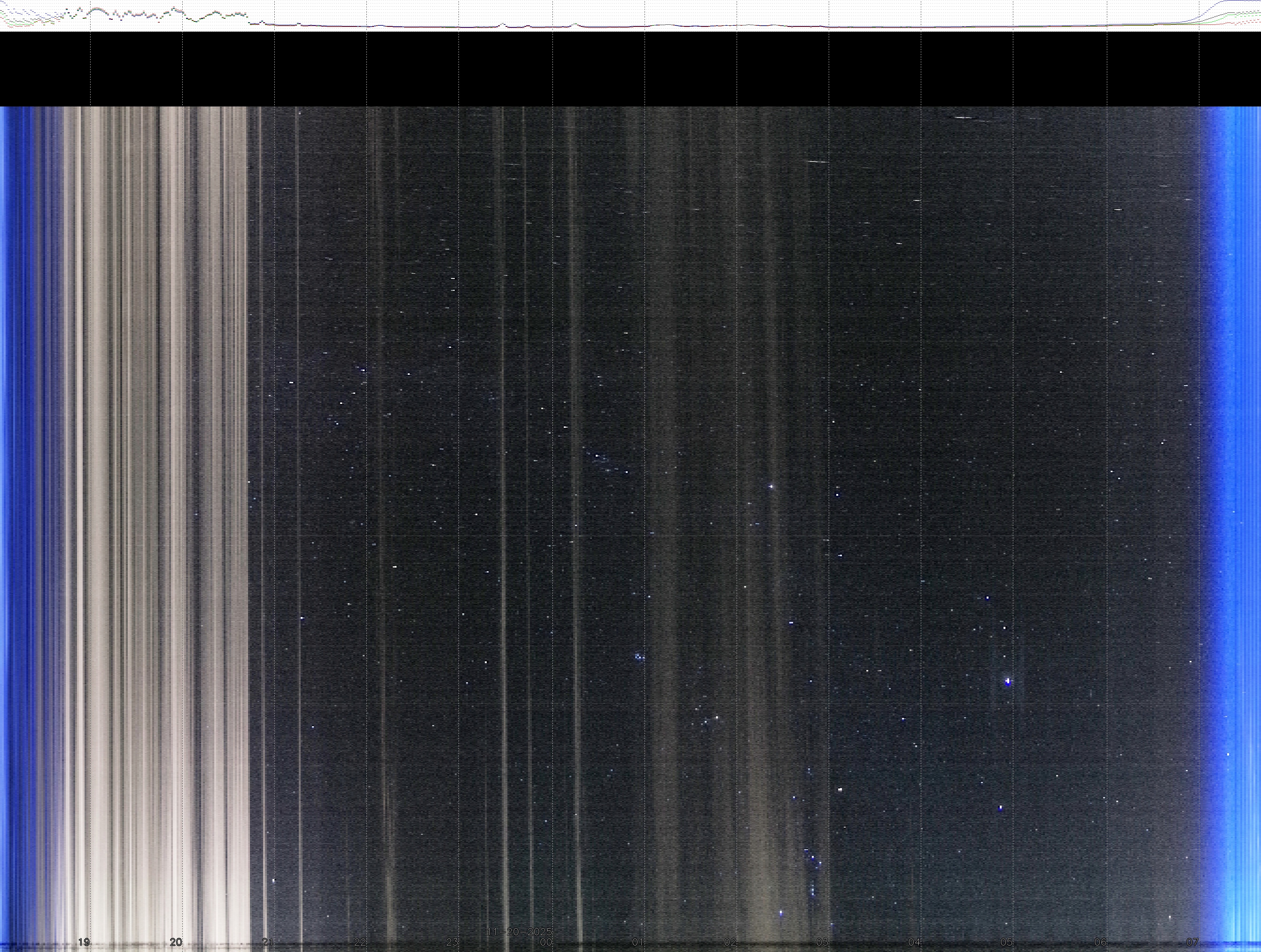Select the 04 hour marker
This screenshot has height=952, width=1261.
coord(914,942)
